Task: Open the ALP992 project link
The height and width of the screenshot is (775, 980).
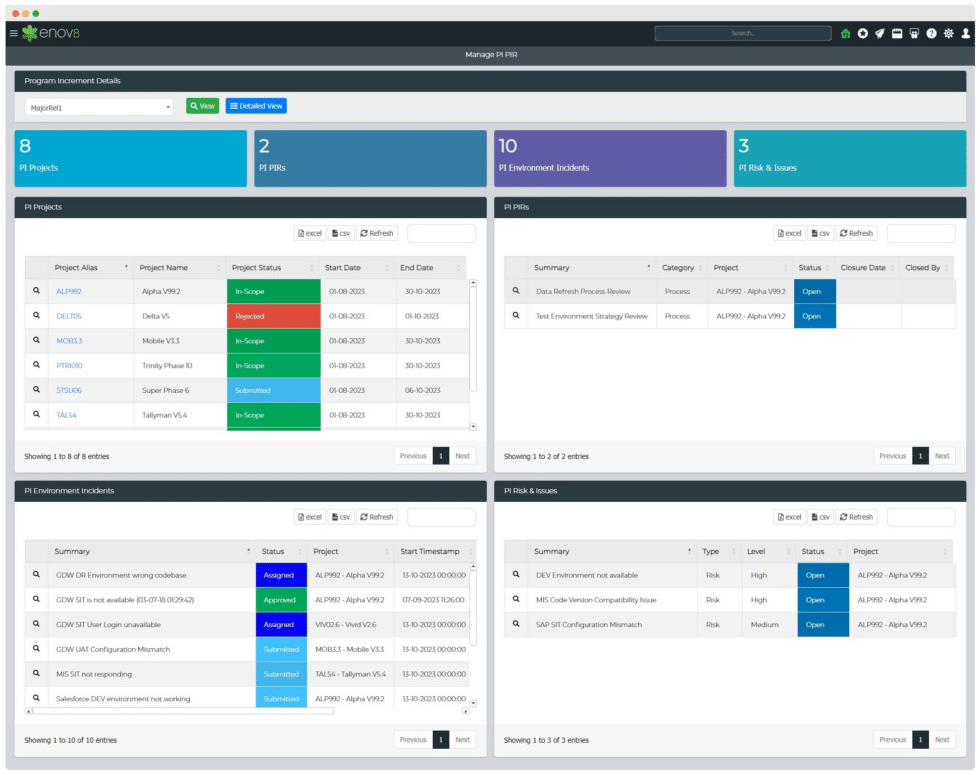Action: 68,290
